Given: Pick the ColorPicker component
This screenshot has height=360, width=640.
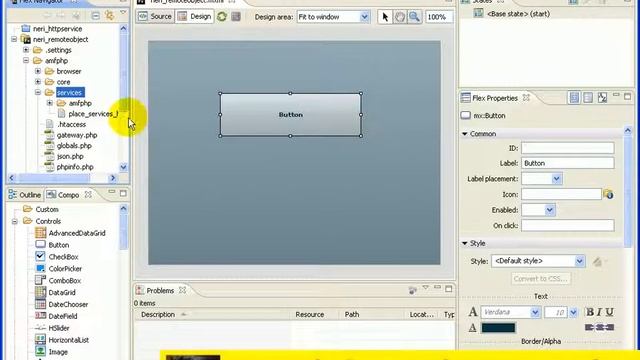Looking at the screenshot, I should (x=65, y=269).
